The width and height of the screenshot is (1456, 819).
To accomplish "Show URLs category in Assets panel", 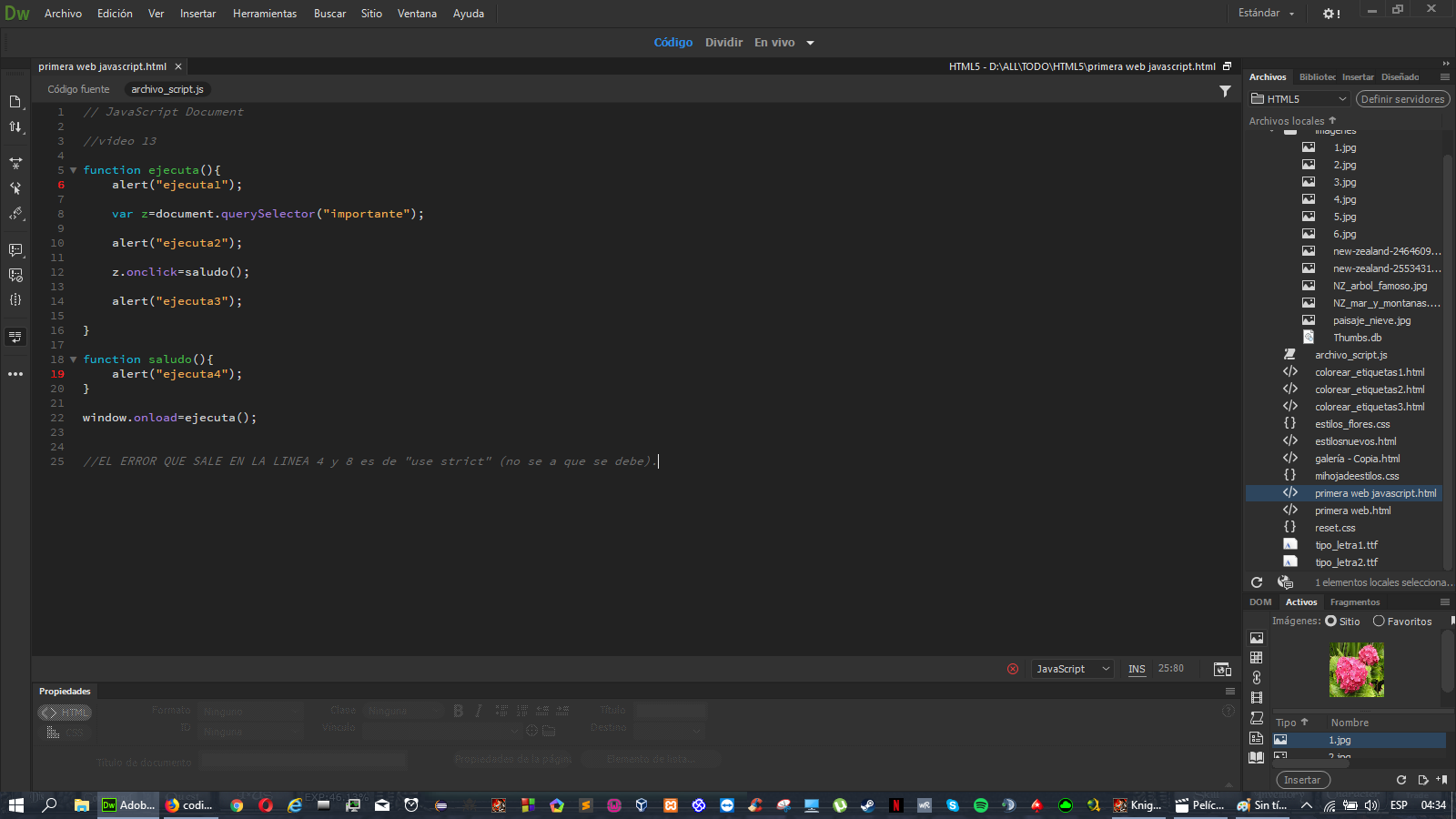I will (1257, 678).
